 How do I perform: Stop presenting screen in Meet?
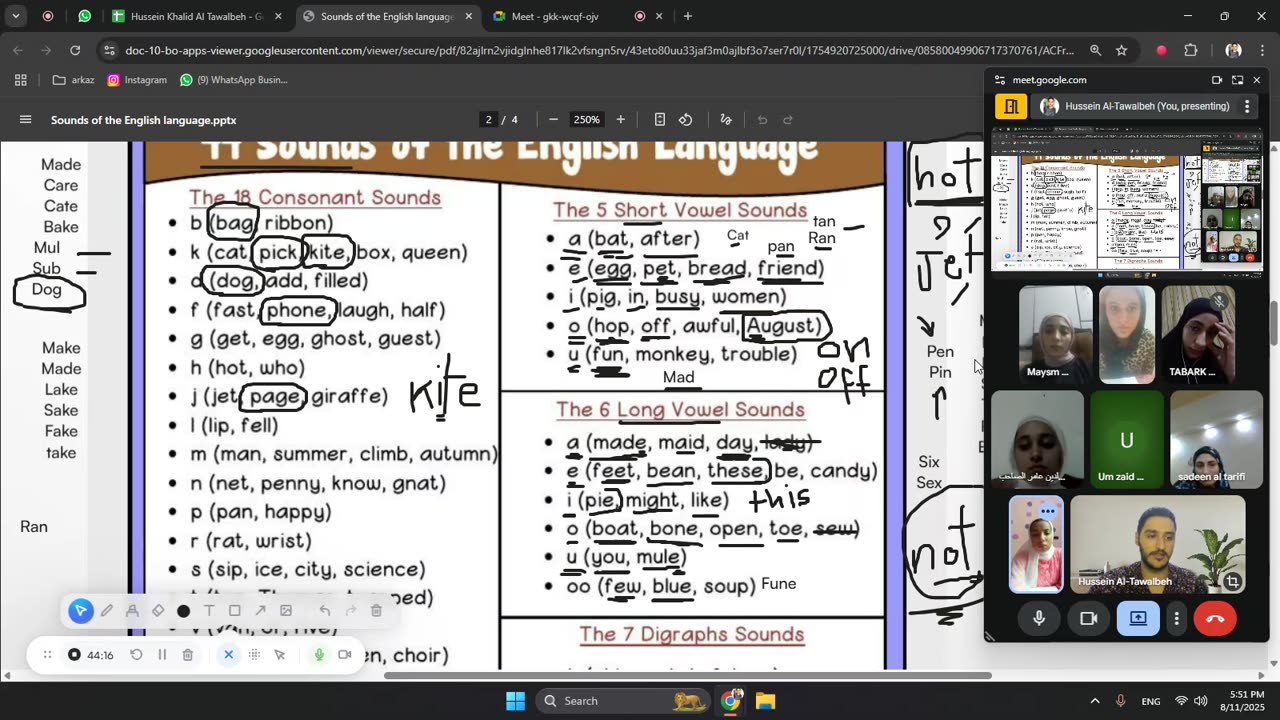coord(1138,619)
